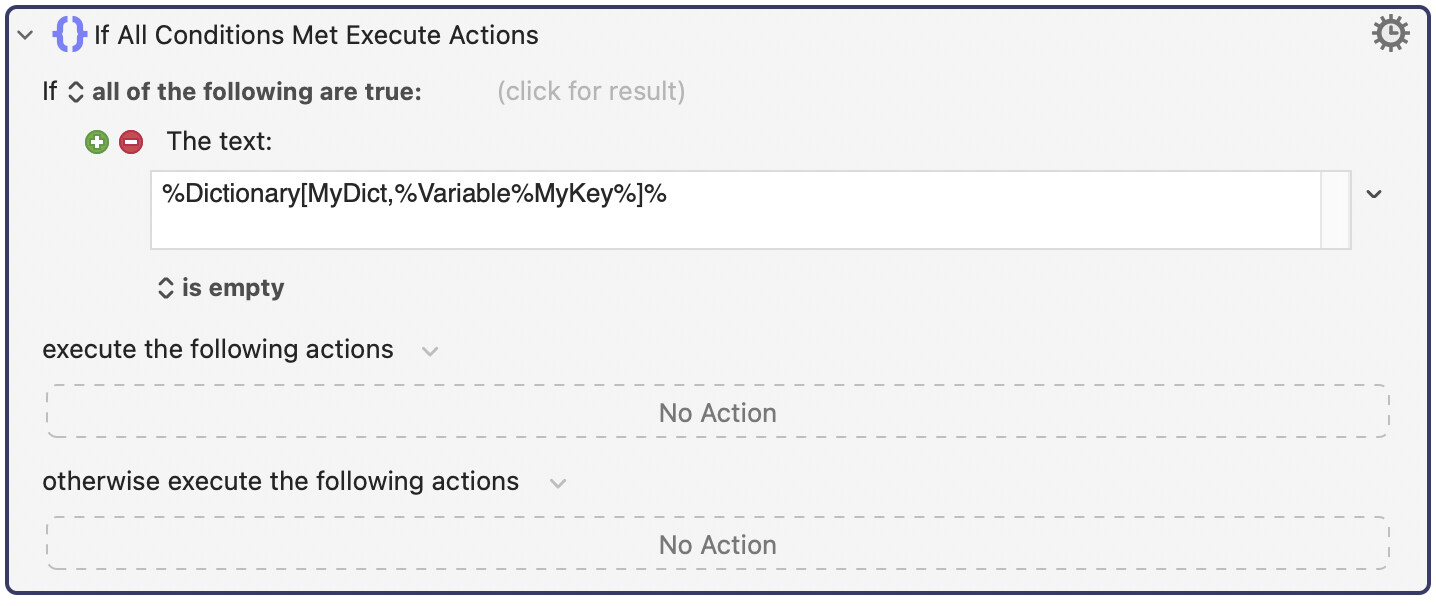Click 'The text:' condition type label

click(x=219, y=142)
